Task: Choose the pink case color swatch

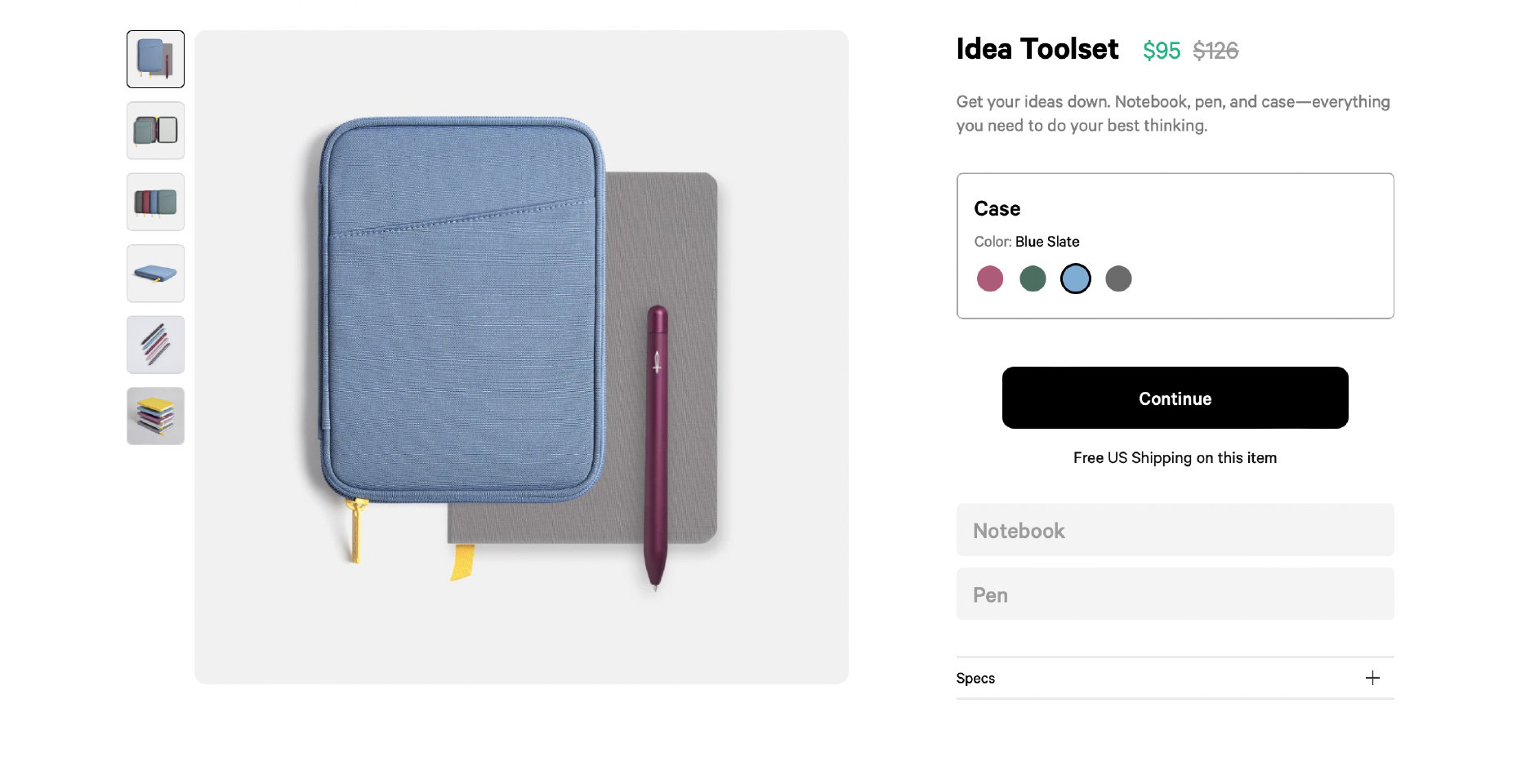Action: tap(989, 278)
